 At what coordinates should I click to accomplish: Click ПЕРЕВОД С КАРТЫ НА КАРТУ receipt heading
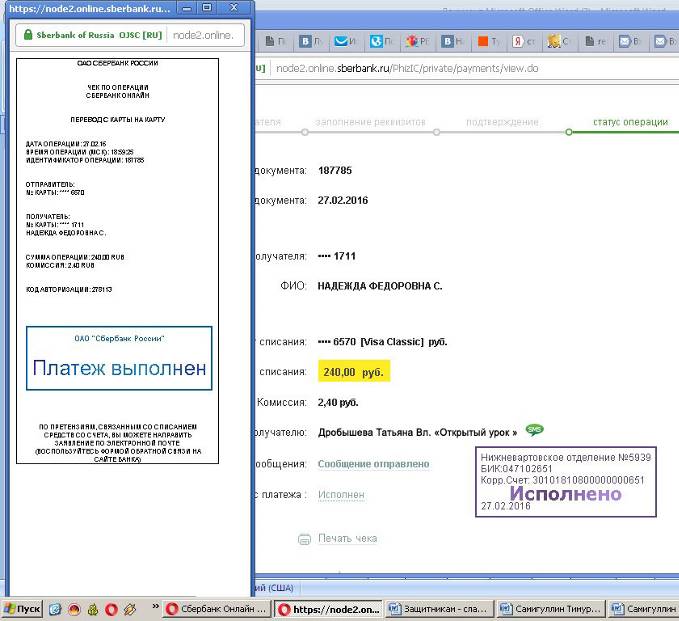pos(118,120)
